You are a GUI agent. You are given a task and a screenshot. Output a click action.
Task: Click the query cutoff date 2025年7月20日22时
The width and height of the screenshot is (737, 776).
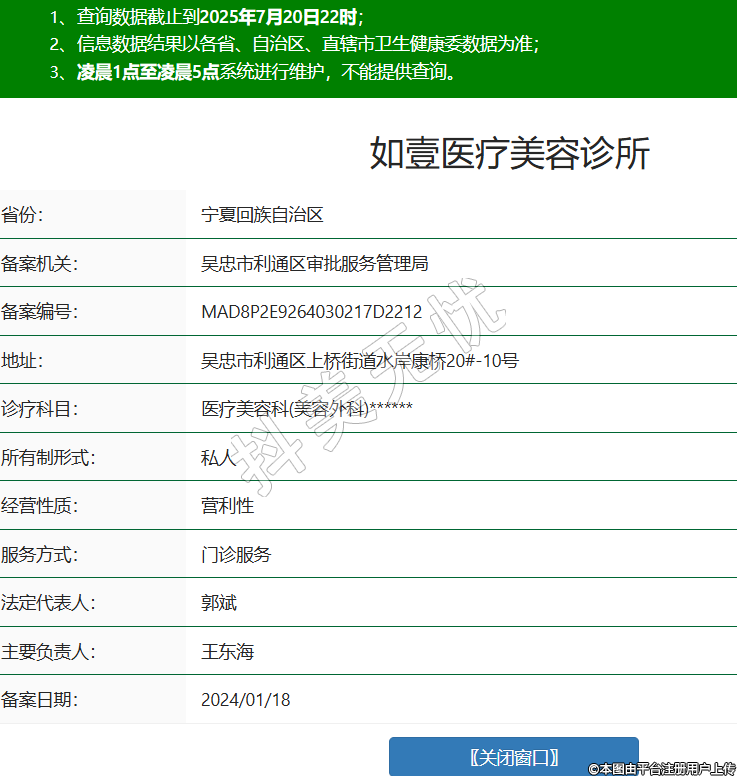coord(279,16)
